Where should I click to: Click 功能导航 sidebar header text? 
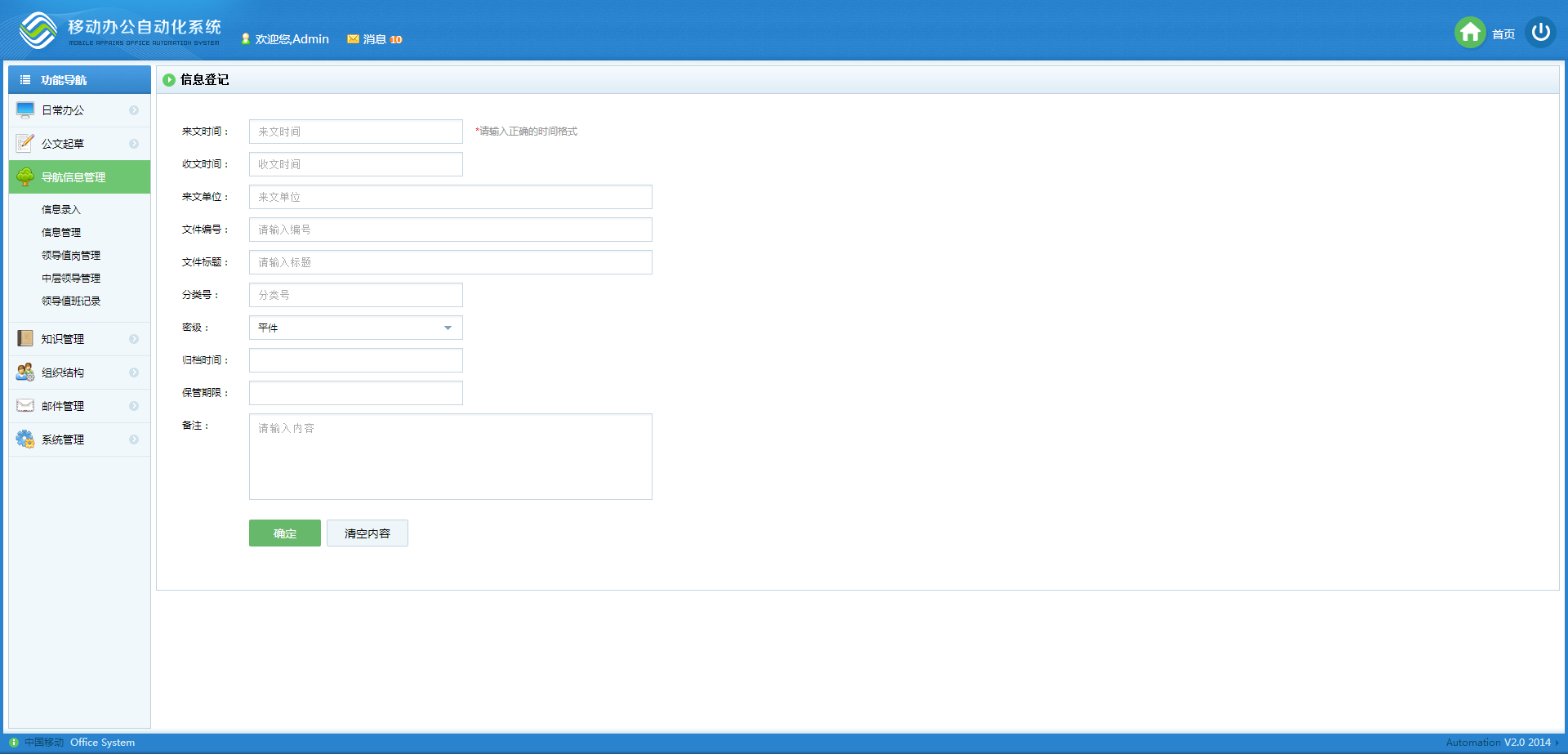pos(64,80)
